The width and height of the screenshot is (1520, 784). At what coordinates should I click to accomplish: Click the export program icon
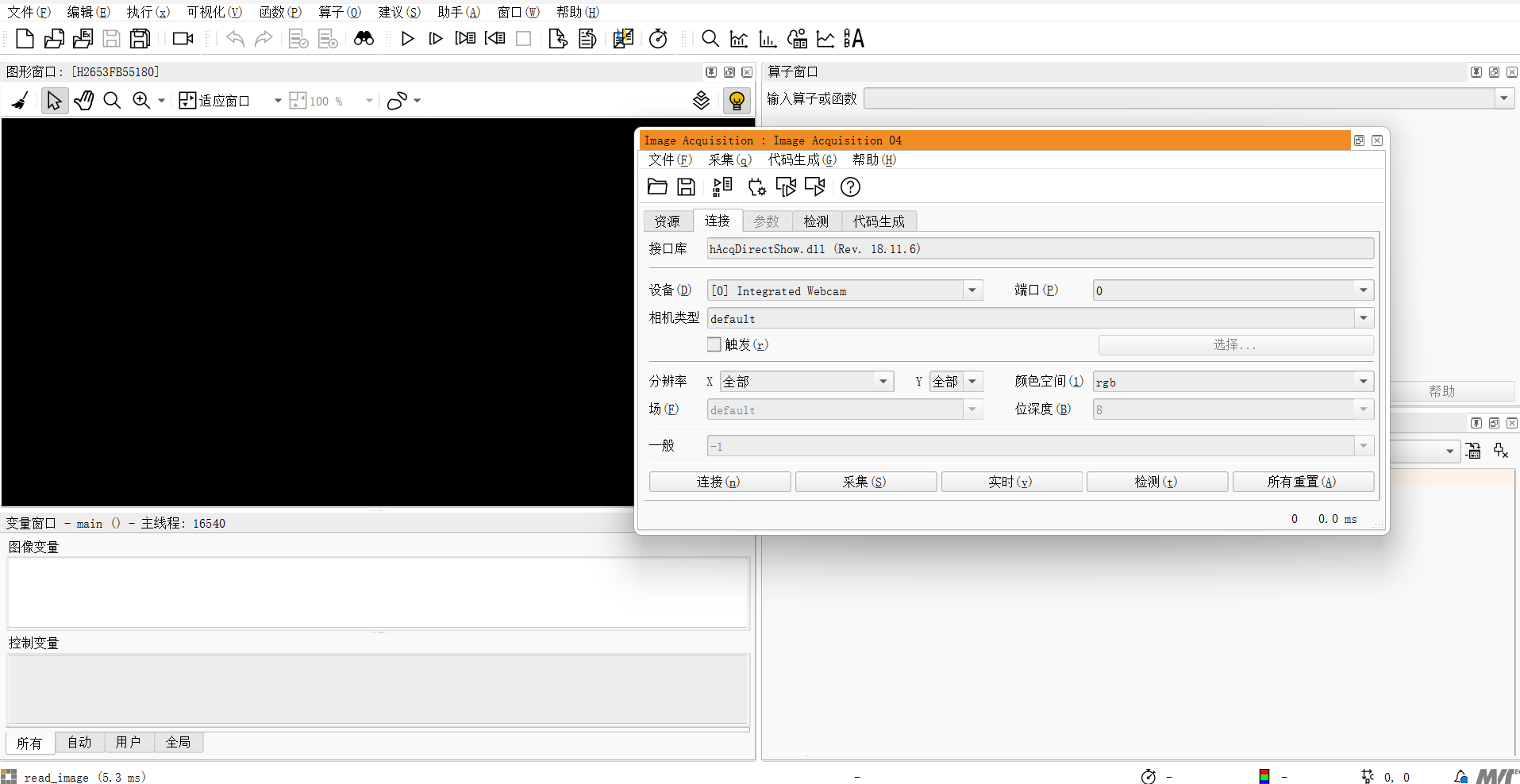point(83,38)
